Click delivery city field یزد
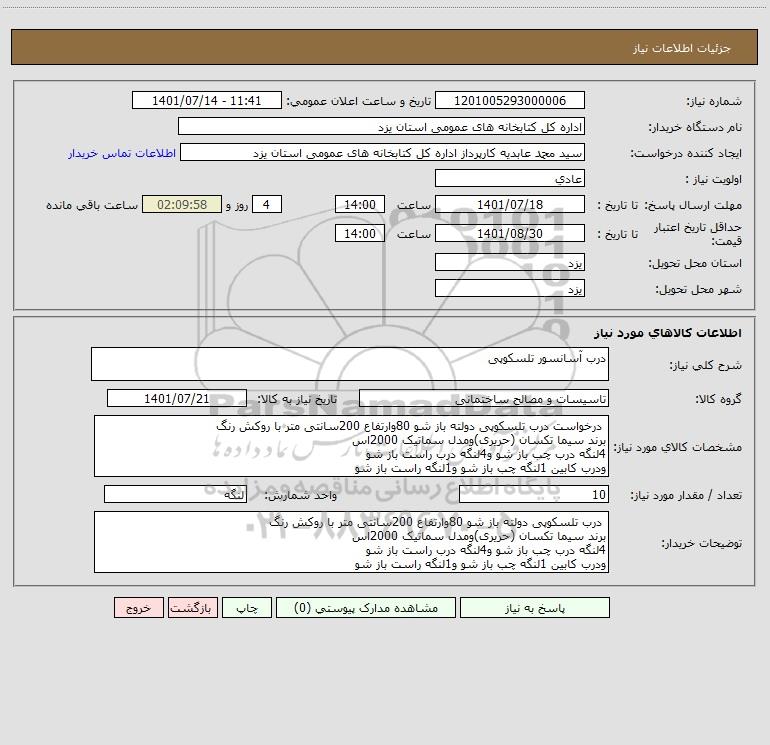 point(510,288)
